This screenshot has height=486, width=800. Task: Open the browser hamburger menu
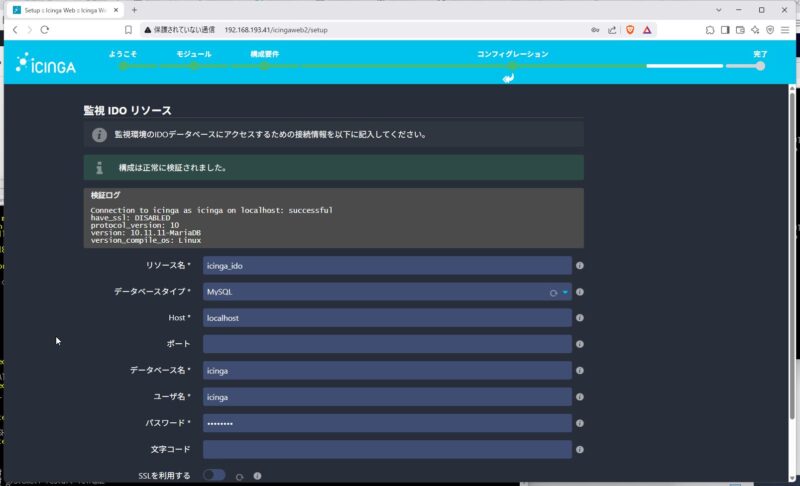[x=785, y=30]
